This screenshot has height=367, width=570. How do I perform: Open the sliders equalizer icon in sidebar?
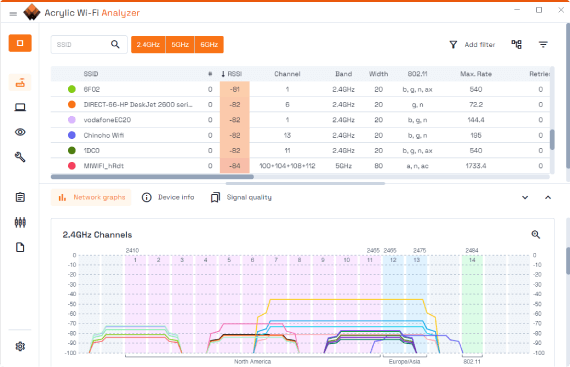20,222
